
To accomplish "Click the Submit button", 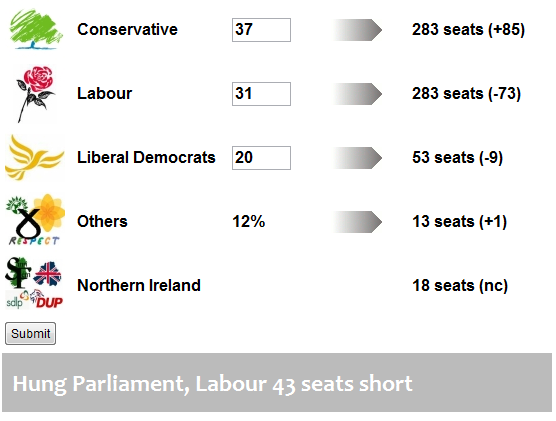I will [x=30, y=333].
